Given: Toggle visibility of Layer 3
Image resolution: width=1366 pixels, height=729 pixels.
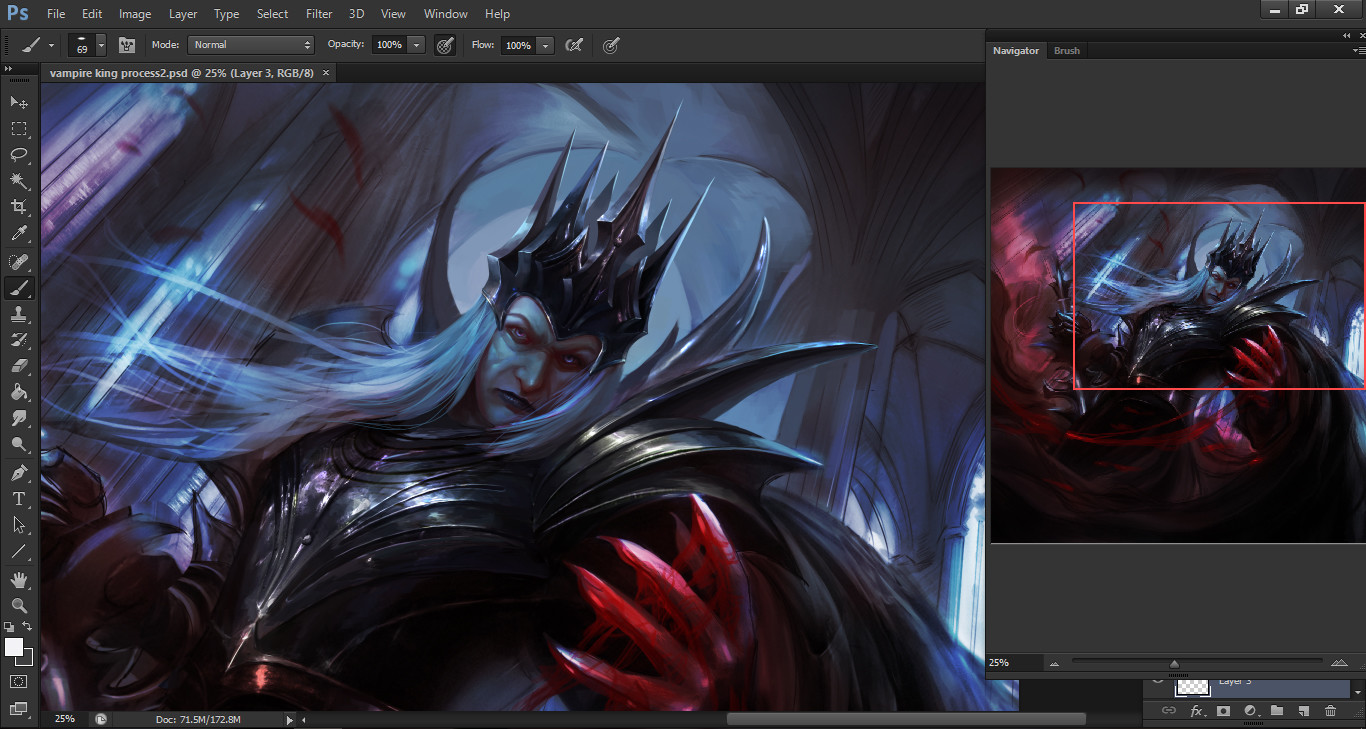Looking at the screenshot, I should tap(1158, 684).
